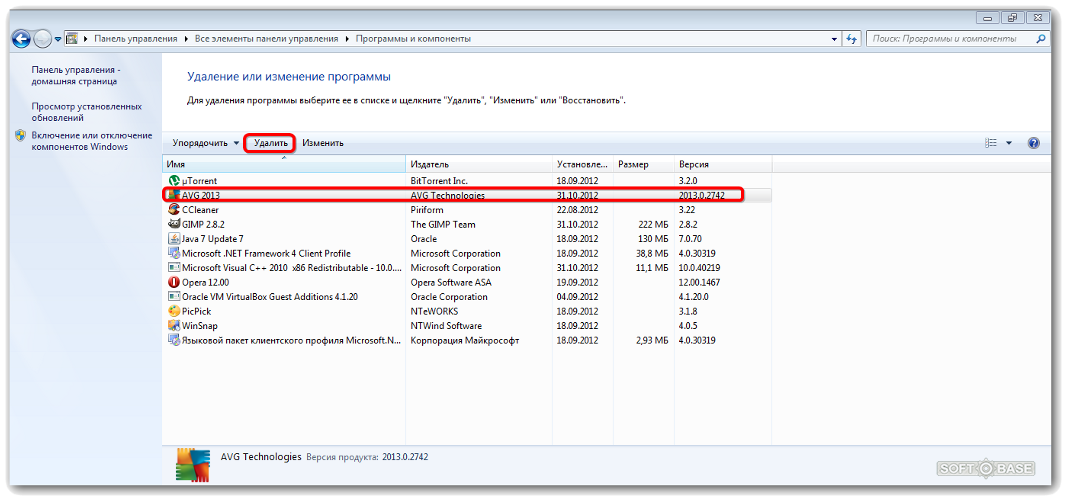Click the Изменить button
Viewport: 1066px width, 500px height.
[x=323, y=143]
